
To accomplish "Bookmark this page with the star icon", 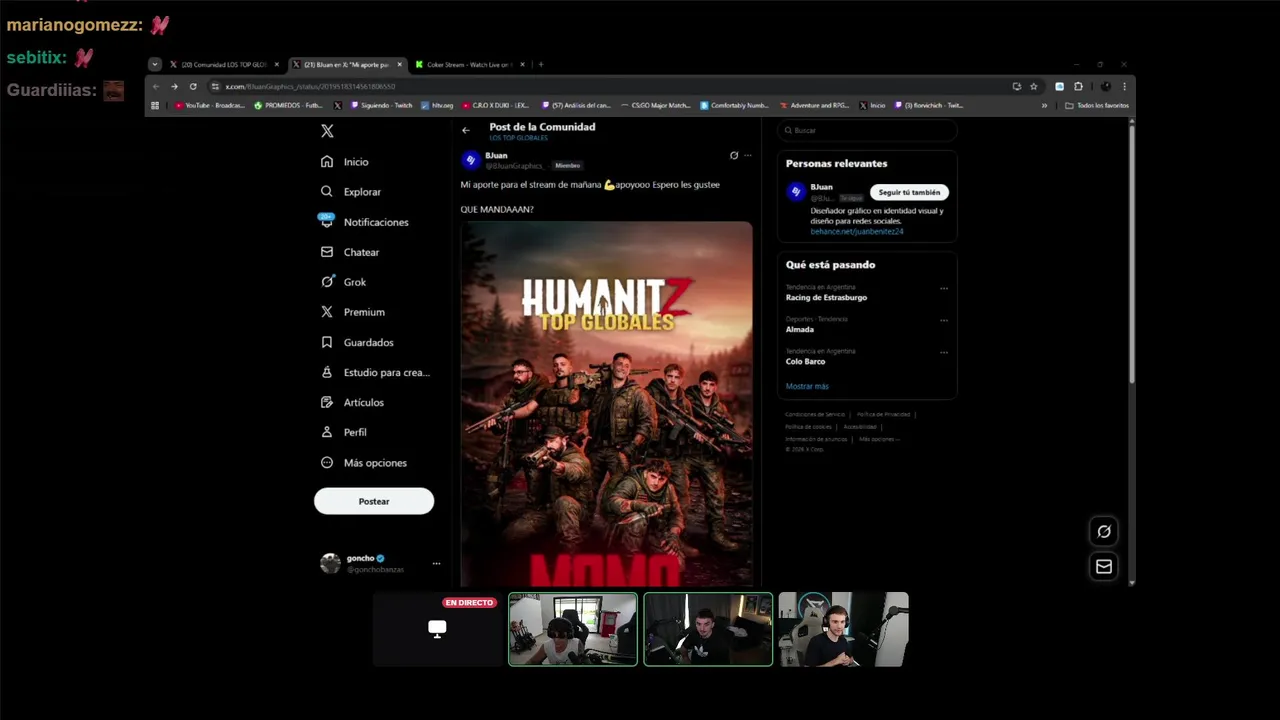I will pos(1034,86).
